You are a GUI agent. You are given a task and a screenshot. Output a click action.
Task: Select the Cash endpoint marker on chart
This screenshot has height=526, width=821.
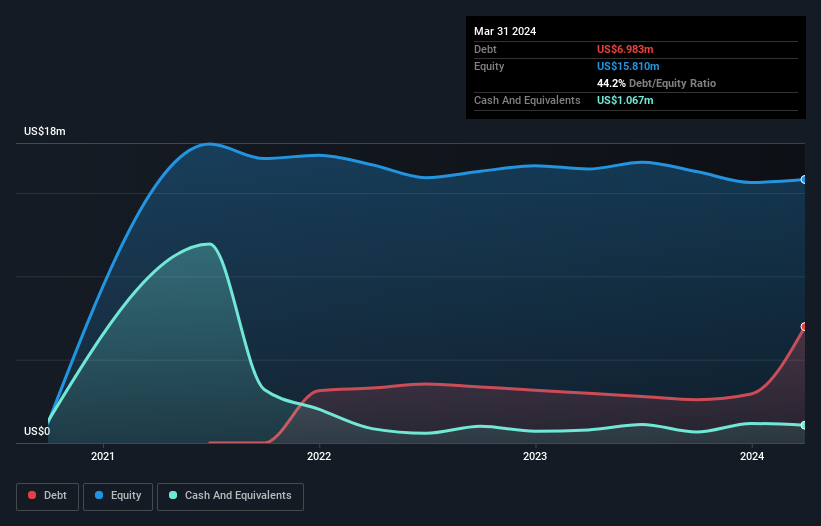(804, 425)
